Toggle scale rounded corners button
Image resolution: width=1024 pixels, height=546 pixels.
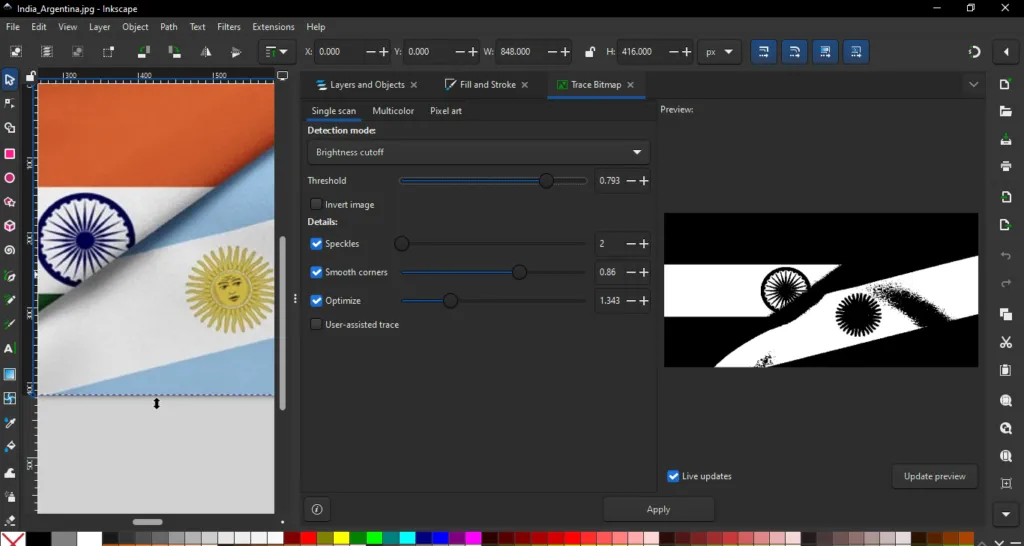click(x=794, y=52)
